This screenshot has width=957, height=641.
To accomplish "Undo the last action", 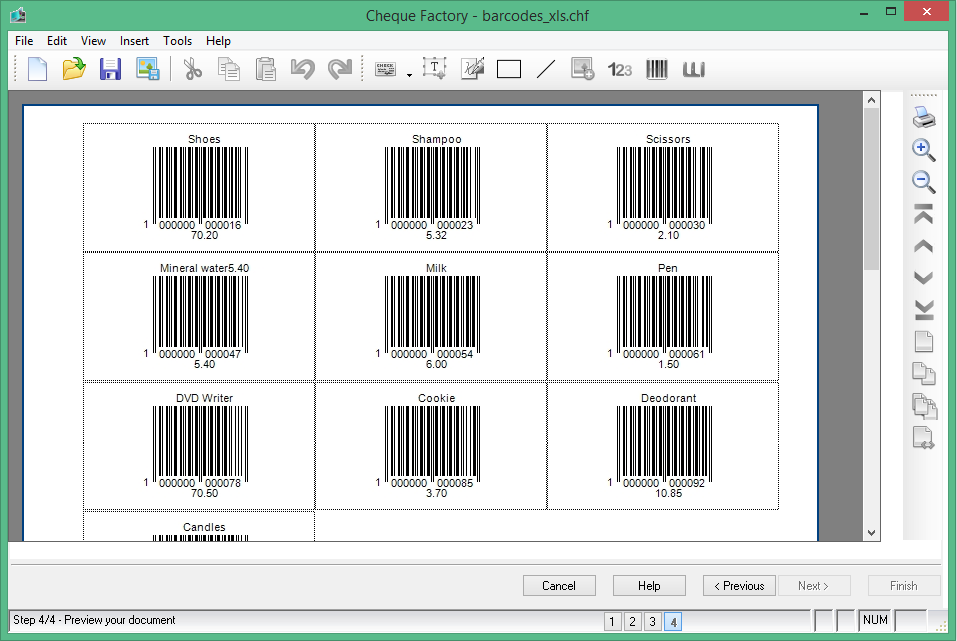I will click(303, 69).
